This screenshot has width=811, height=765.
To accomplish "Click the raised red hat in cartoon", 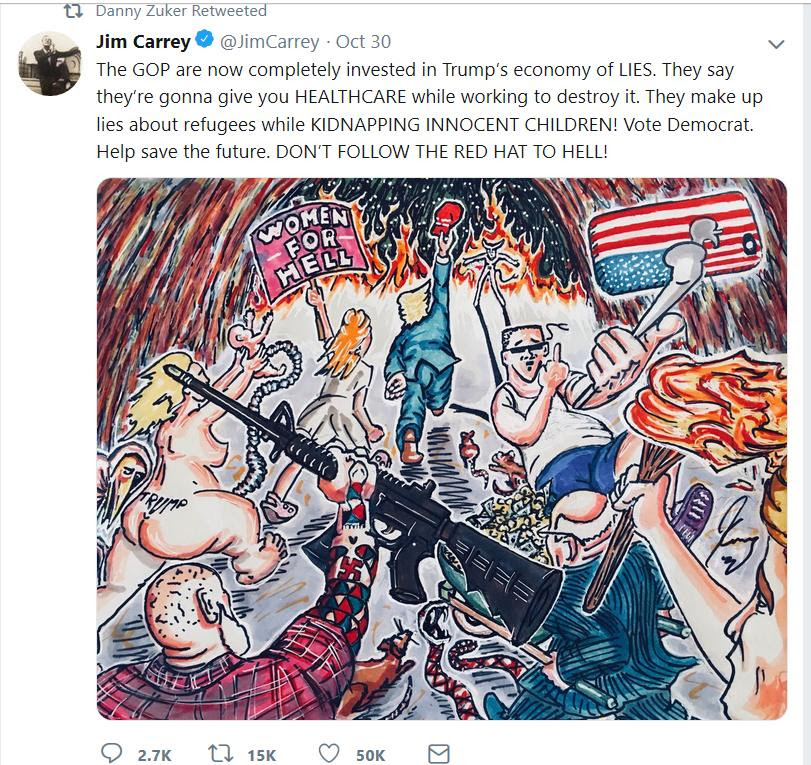I will [x=442, y=219].
